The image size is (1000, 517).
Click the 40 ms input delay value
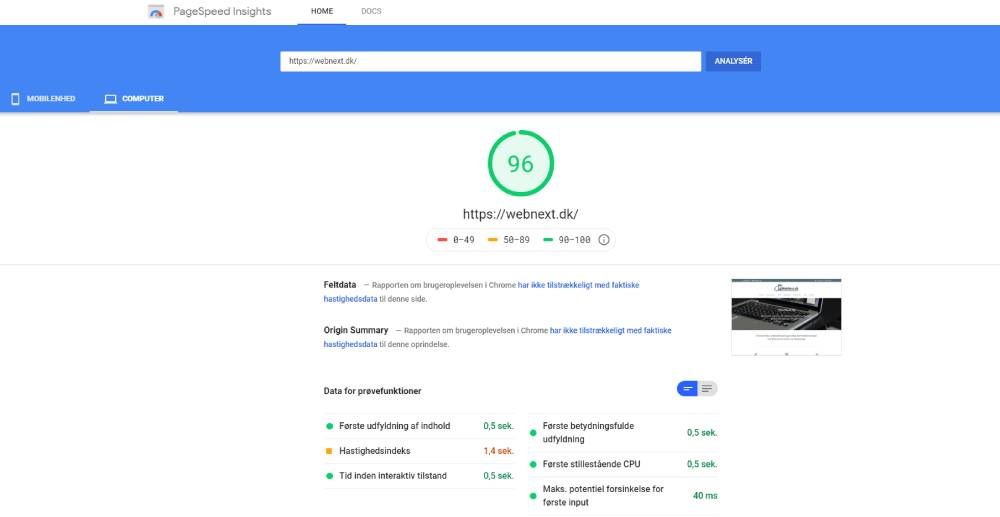click(x=705, y=495)
